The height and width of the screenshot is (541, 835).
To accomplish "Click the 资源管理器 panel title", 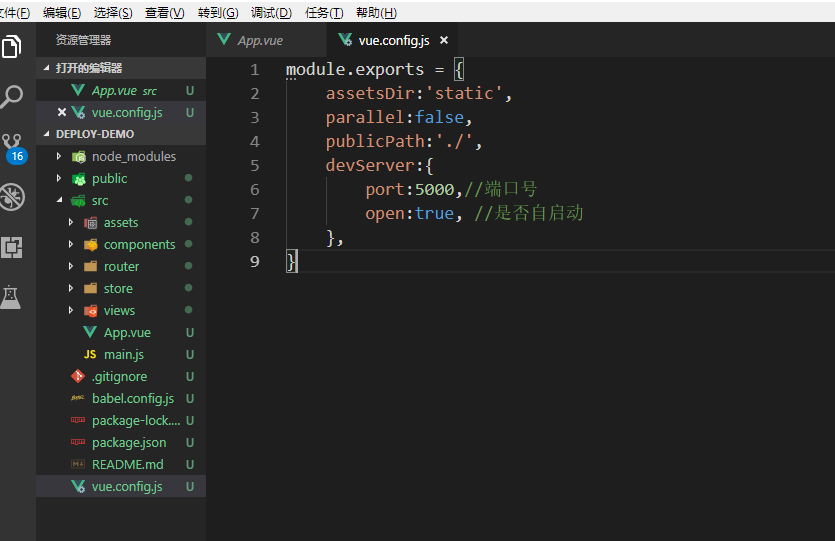I will click(x=84, y=40).
